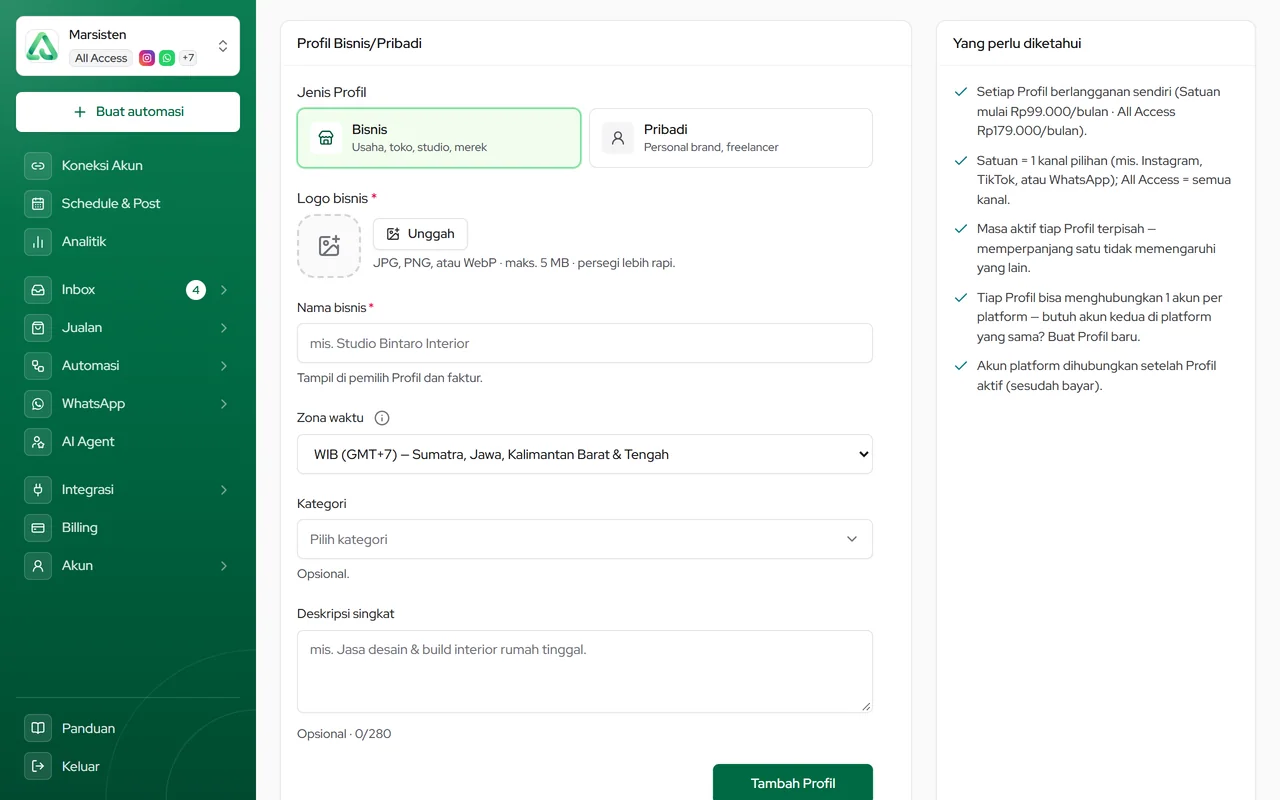Click the logo image placeholder

[x=329, y=246]
